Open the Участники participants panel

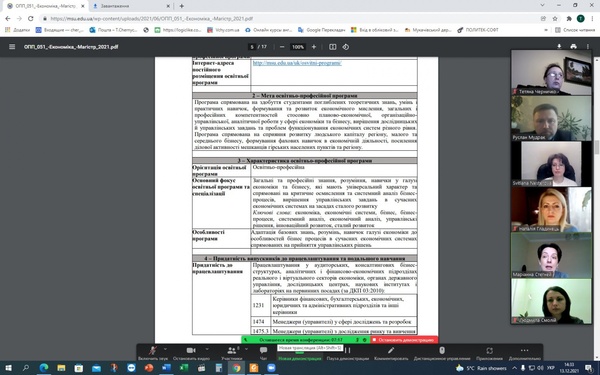click(x=232, y=353)
